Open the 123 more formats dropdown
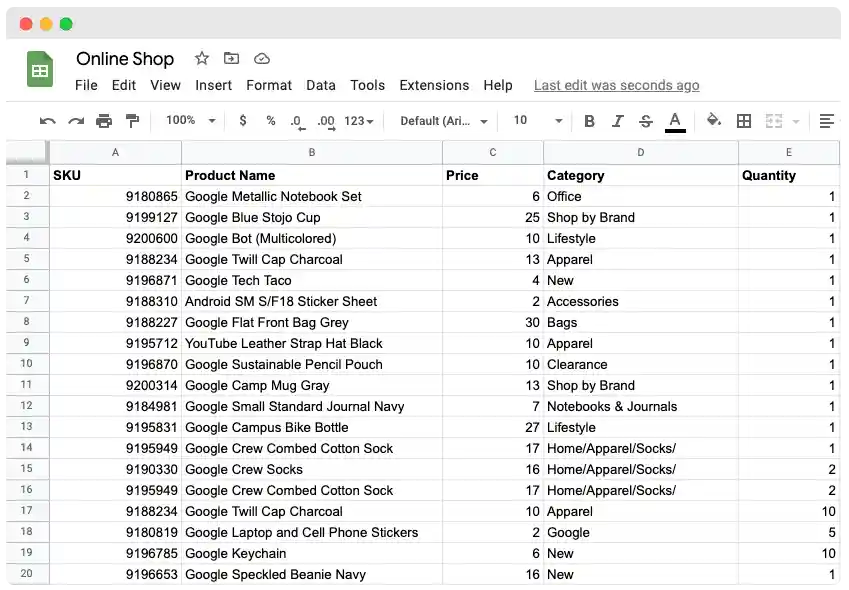This screenshot has height=590, width=849. coord(358,121)
